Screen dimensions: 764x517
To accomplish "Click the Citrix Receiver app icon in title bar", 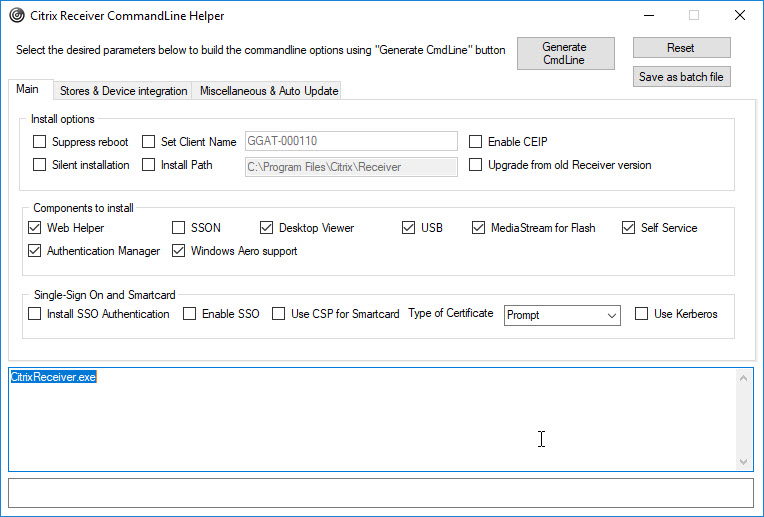I will coord(17,16).
